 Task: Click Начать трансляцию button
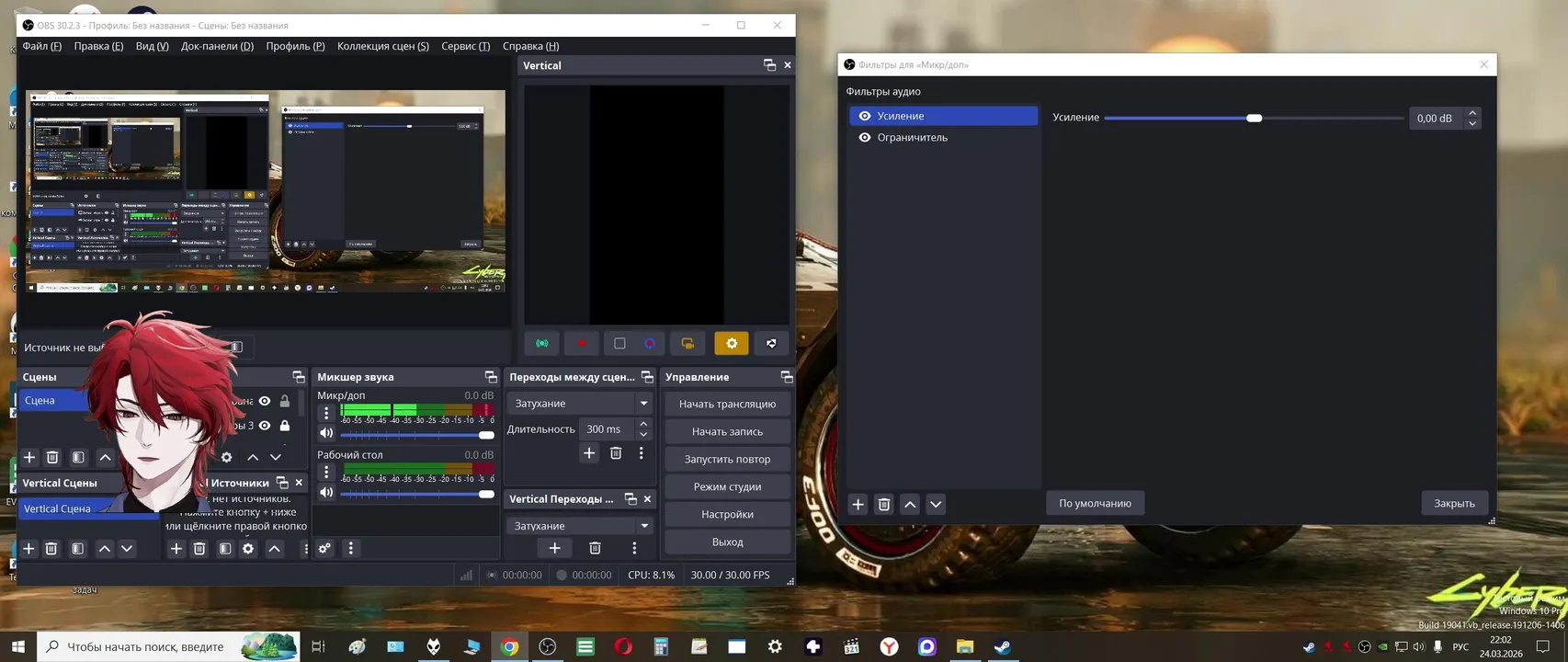[727, 404]
